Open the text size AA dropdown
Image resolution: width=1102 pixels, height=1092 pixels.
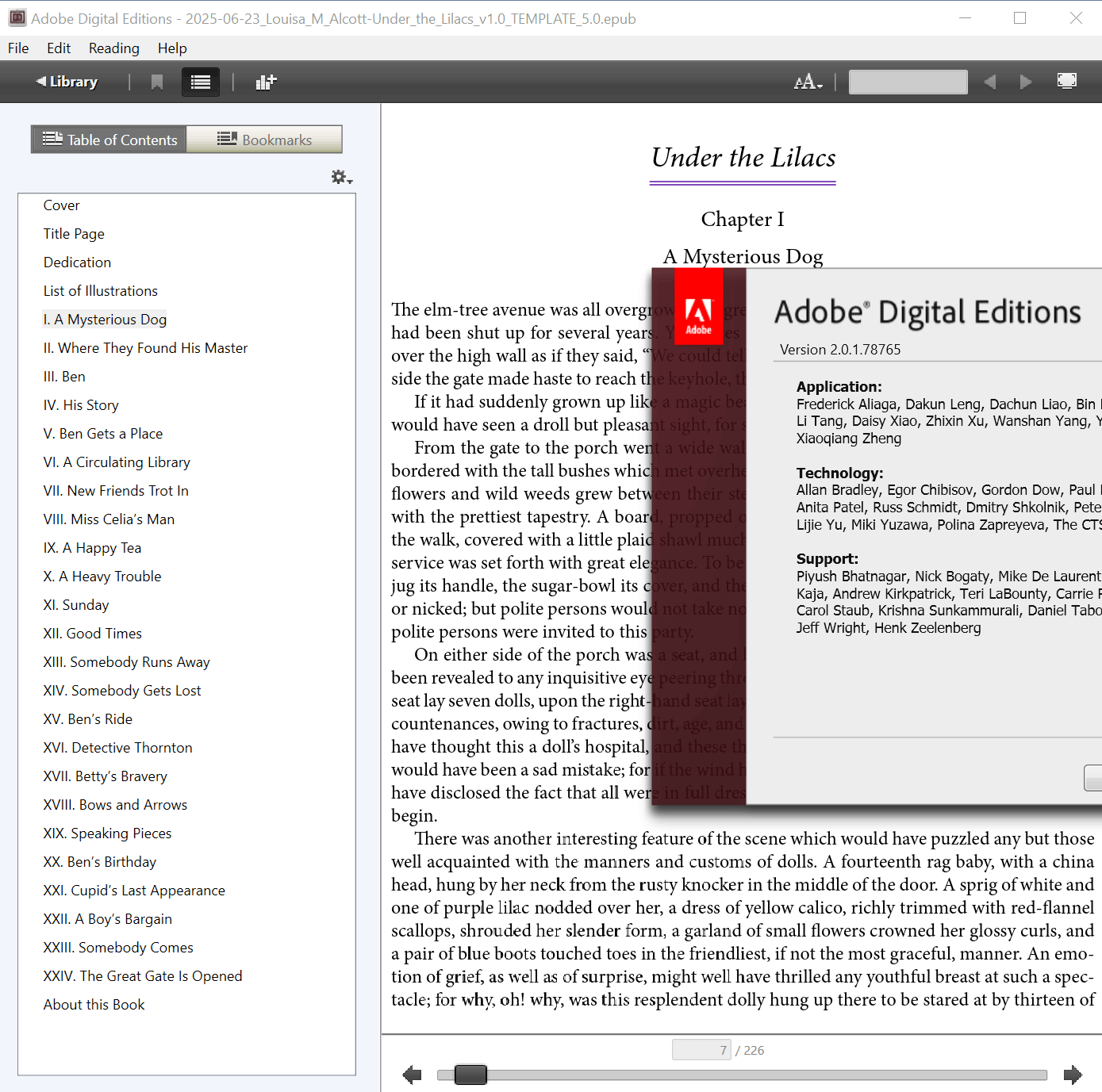808,82
